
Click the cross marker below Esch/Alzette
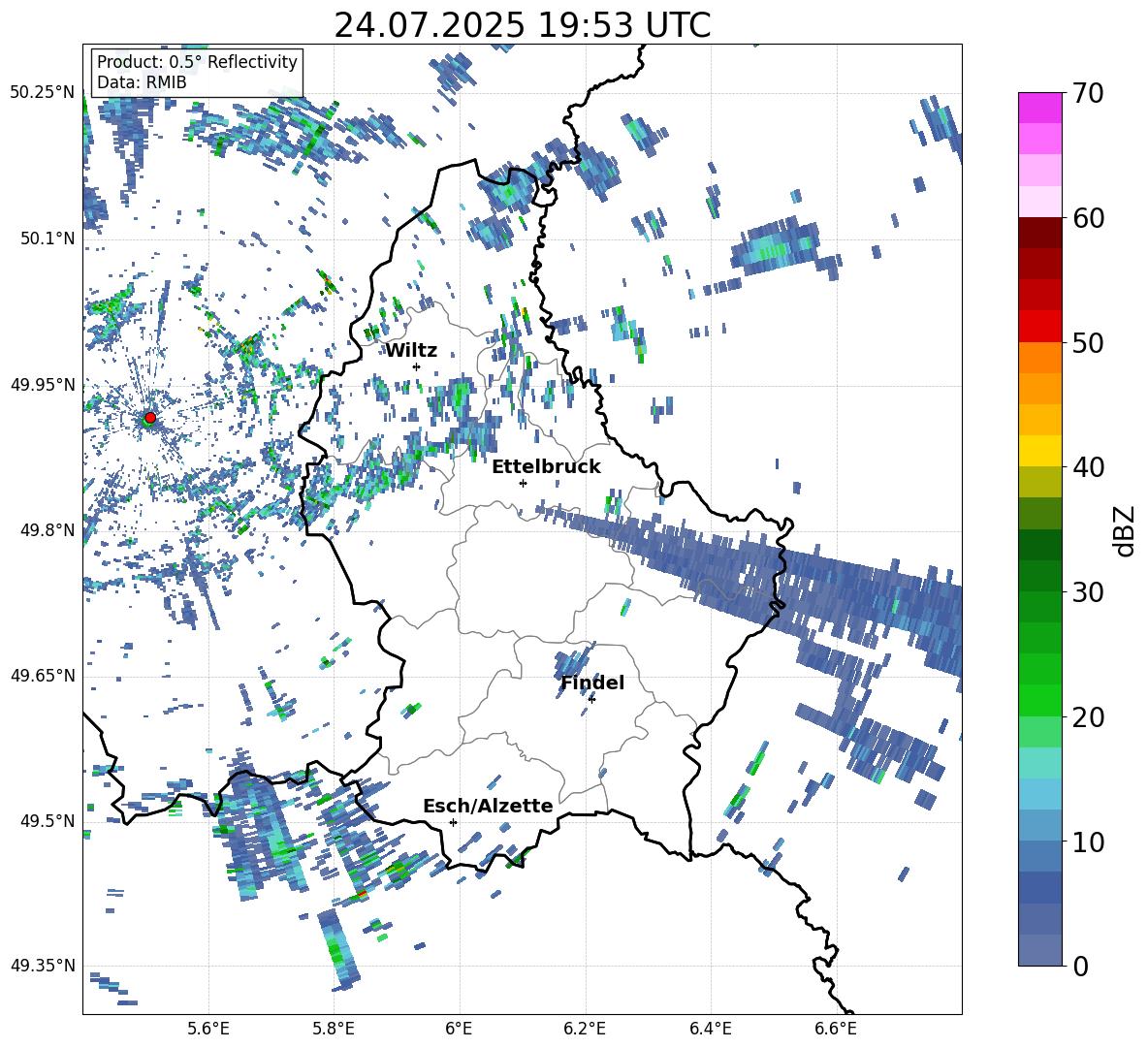point(453,822)
